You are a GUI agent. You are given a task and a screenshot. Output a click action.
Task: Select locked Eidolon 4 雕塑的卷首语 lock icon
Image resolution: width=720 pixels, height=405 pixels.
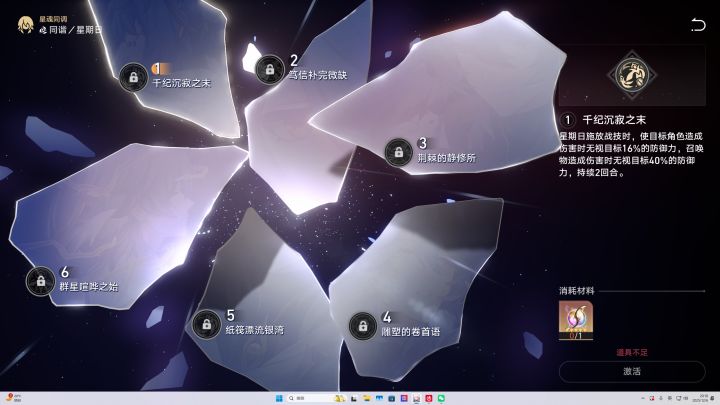pyautogui.click(x=363, y=326)
